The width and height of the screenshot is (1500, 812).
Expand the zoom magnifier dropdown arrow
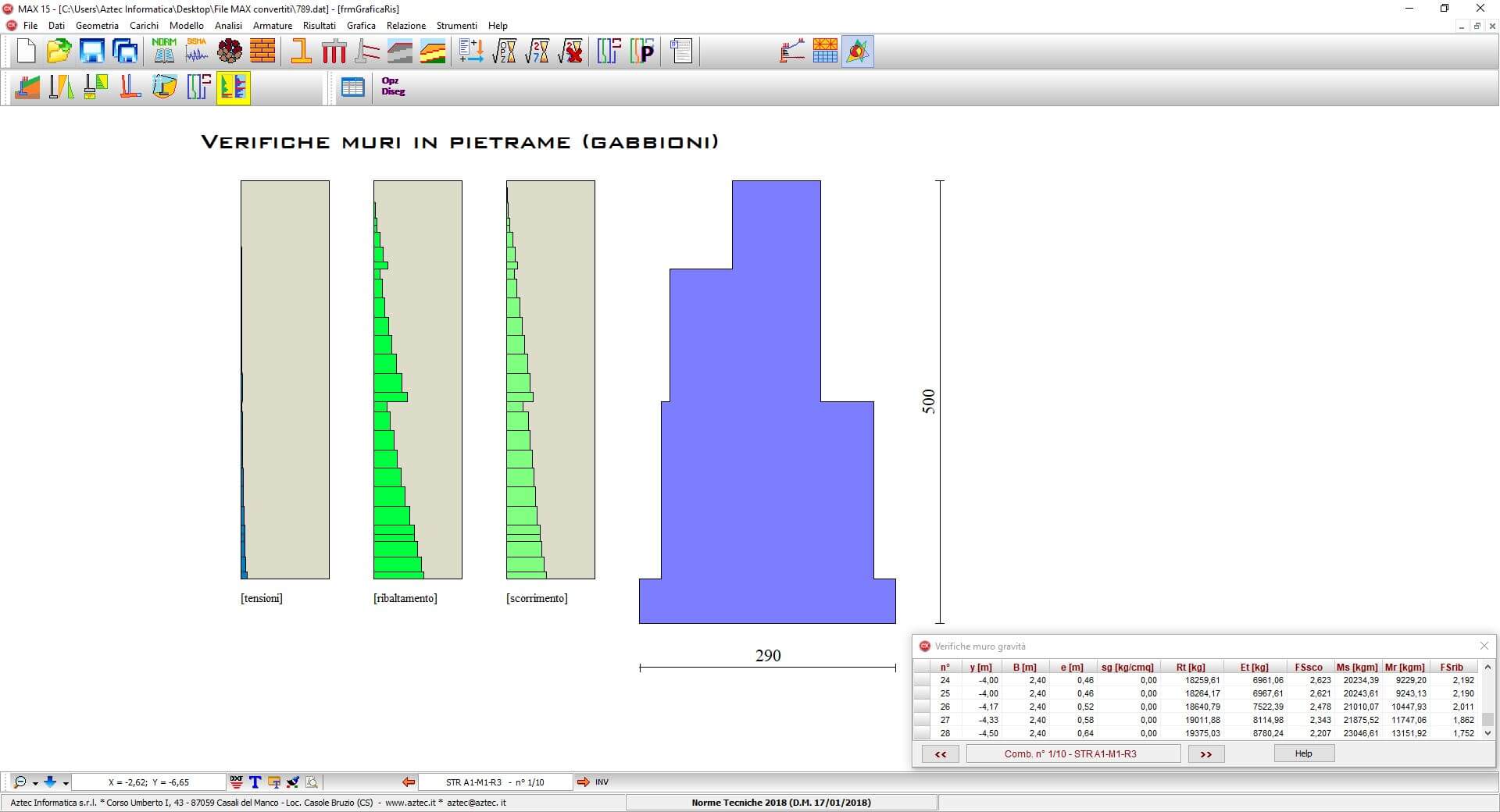(35, 783)
